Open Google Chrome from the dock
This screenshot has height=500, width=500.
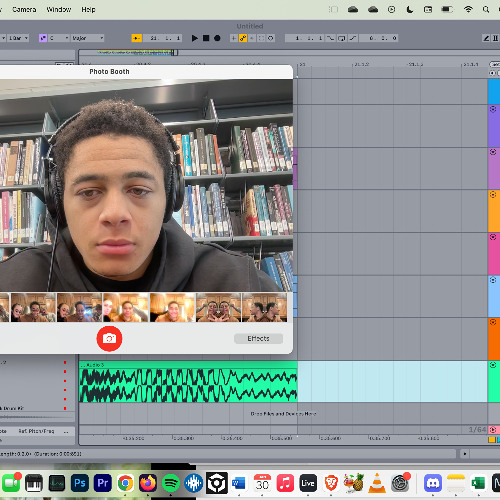125,483
